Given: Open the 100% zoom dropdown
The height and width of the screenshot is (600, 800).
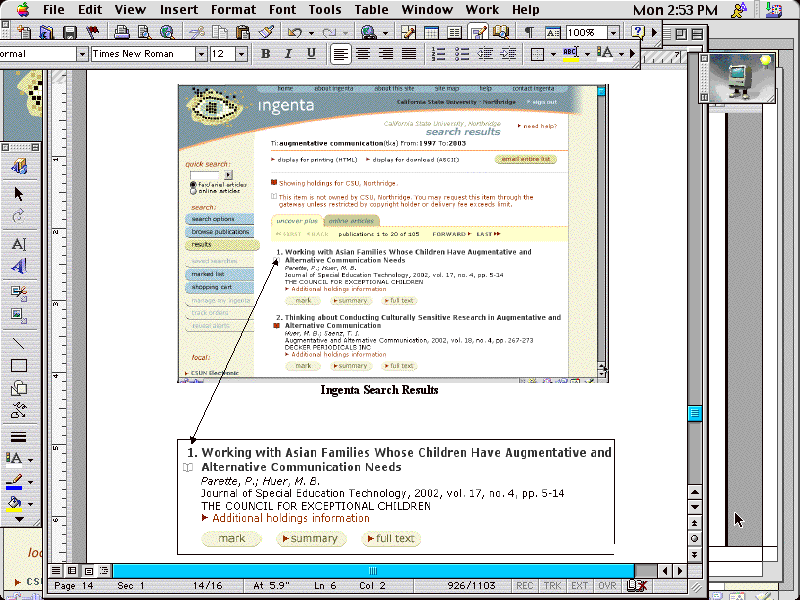Looking at the screenshot, I should pos(613,33).
